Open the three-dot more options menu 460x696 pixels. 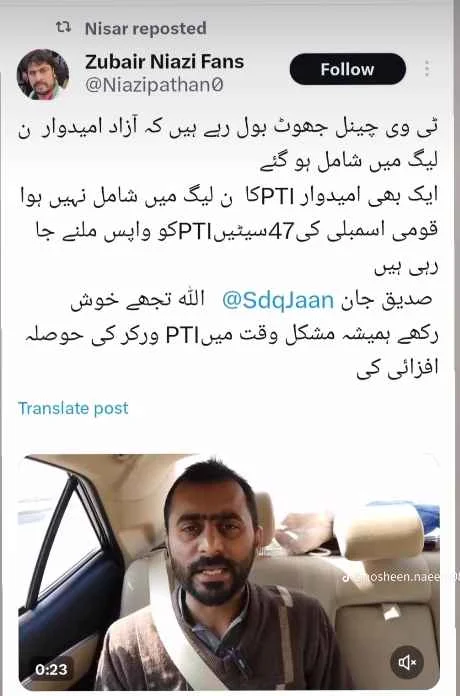pos(426,69)
